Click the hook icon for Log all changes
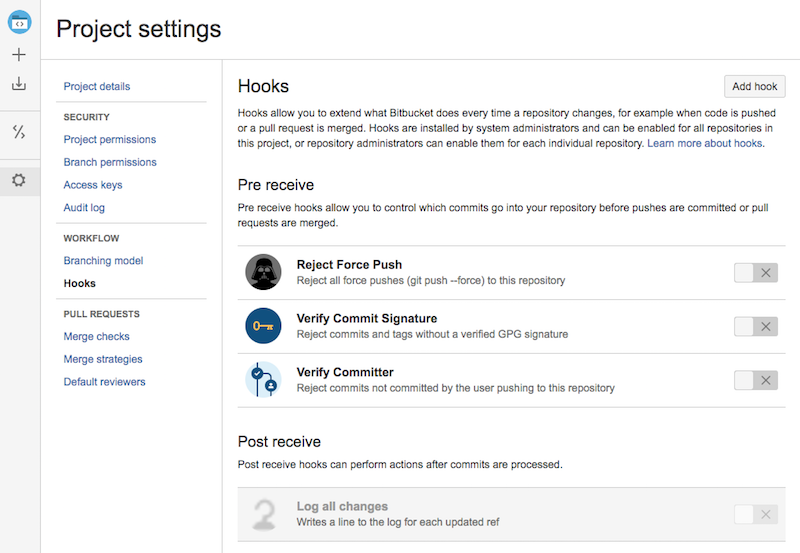 264,514
